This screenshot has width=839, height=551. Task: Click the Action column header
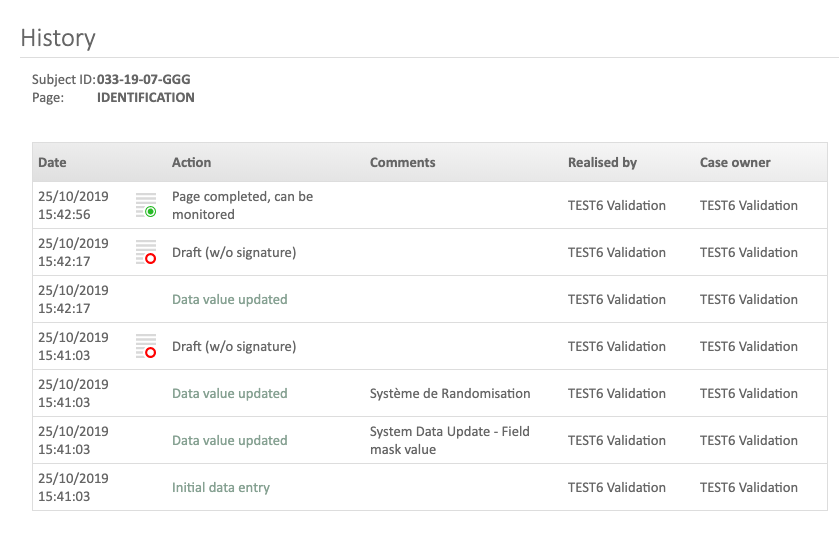pos(191,162)
